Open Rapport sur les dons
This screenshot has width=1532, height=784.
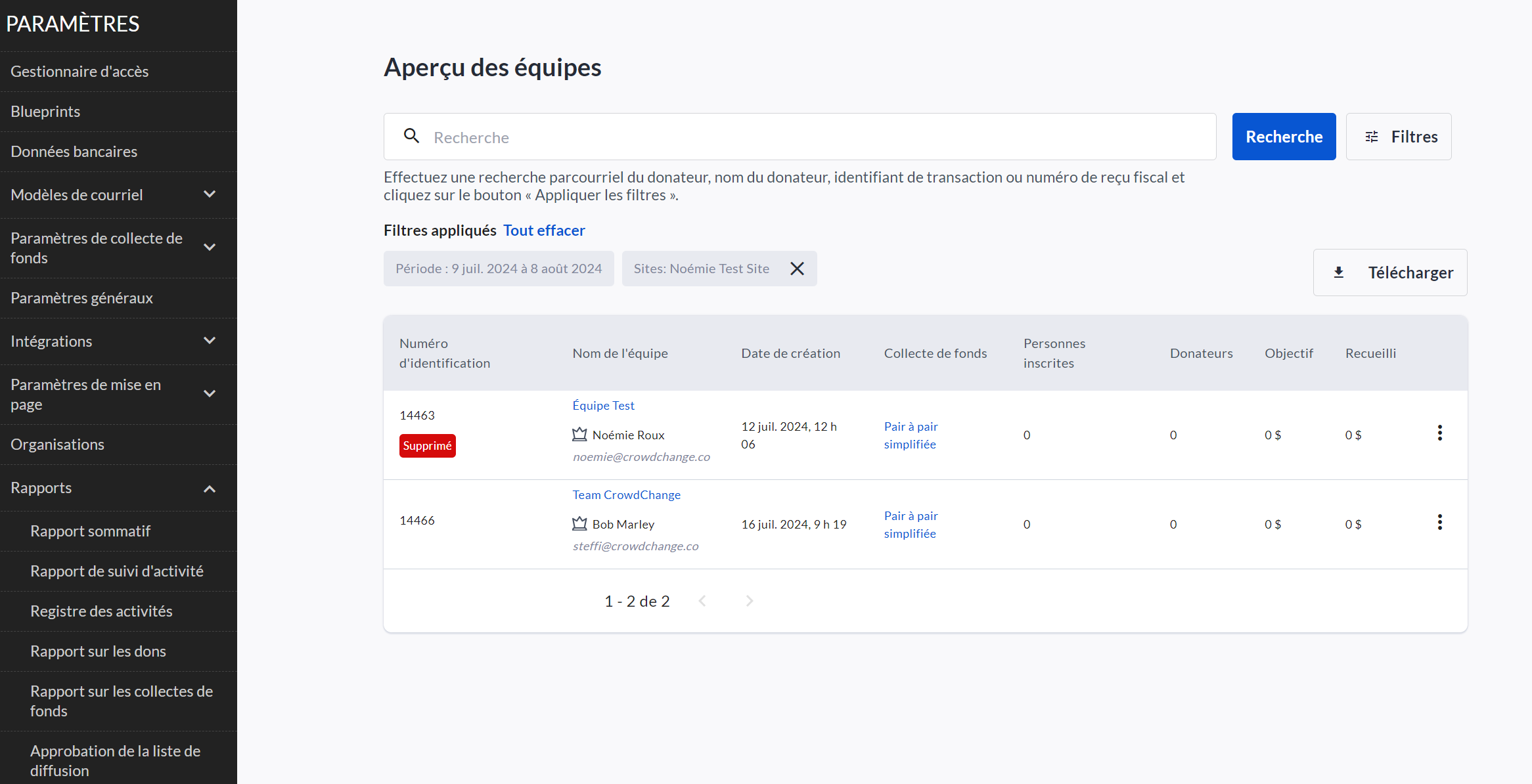98,651
